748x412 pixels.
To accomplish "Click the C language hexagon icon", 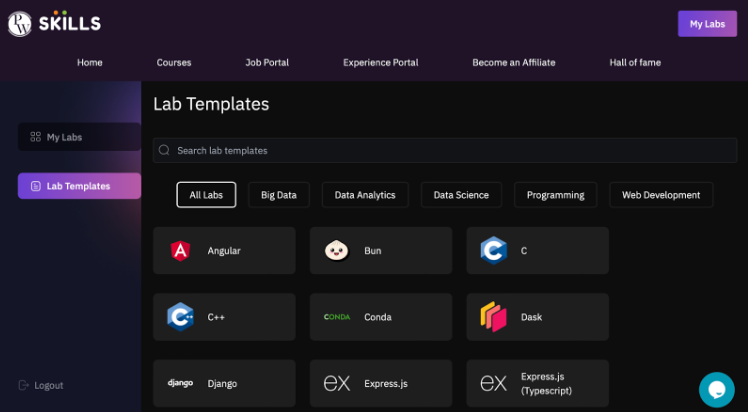I will (493, 250).
